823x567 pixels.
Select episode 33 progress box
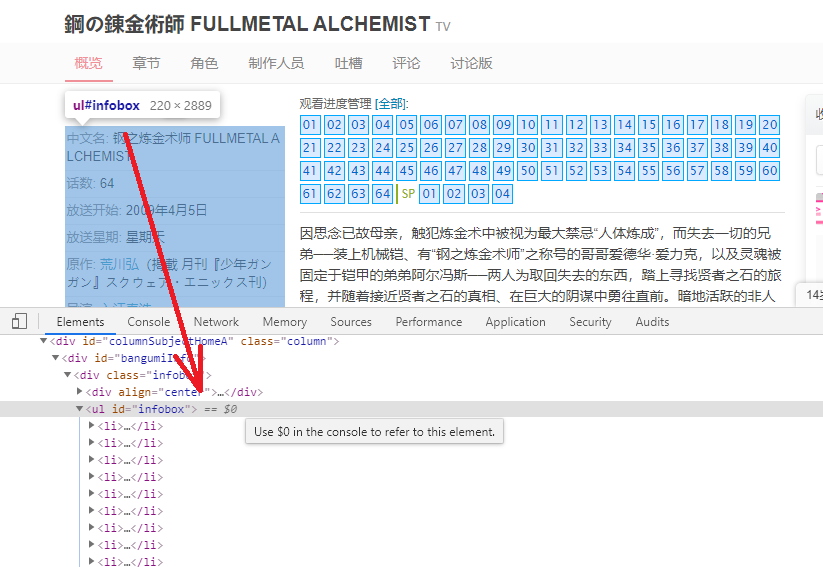[600, 148]
